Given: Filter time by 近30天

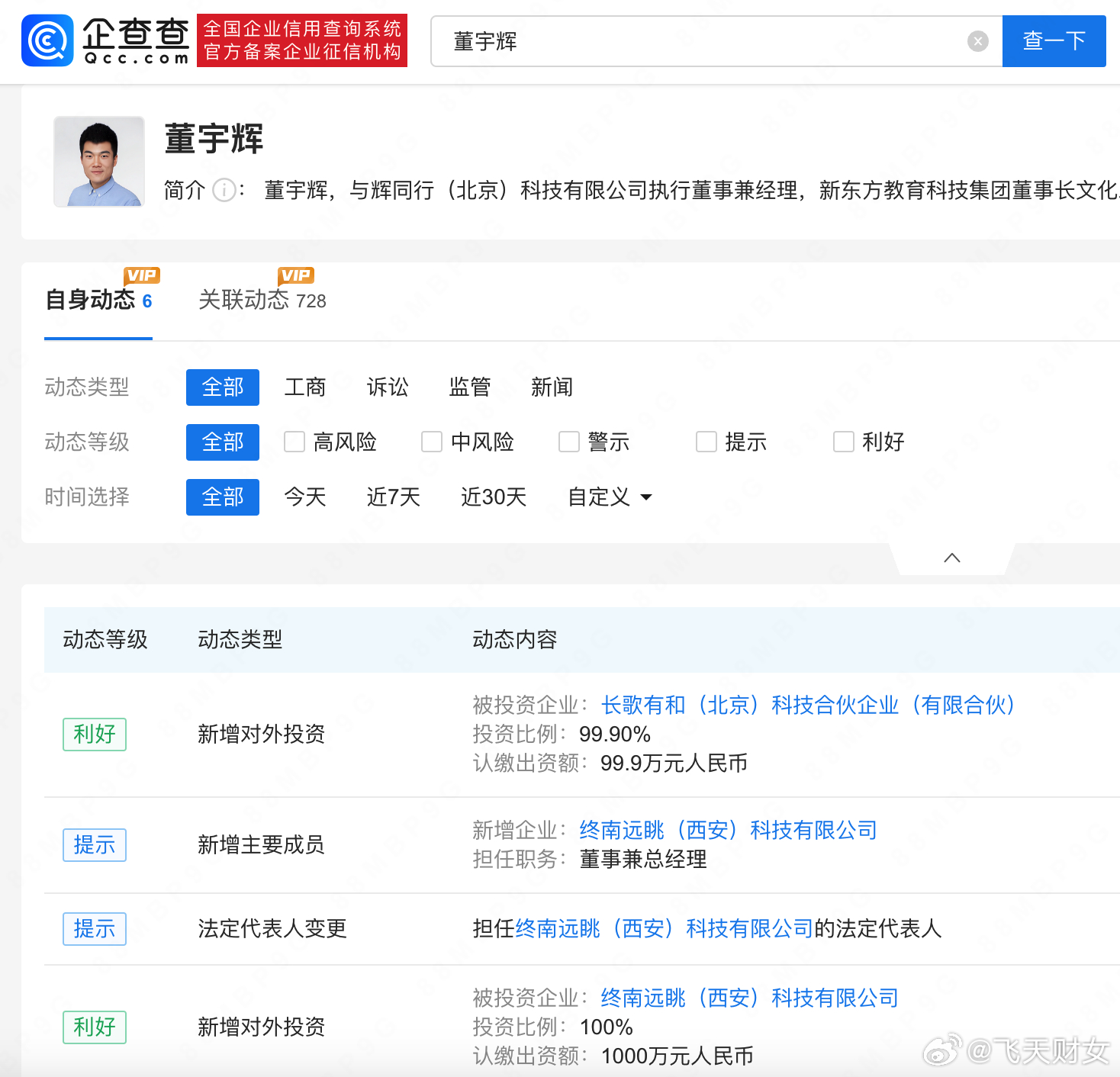Looking at the screenshot, I should coord(494,497).
